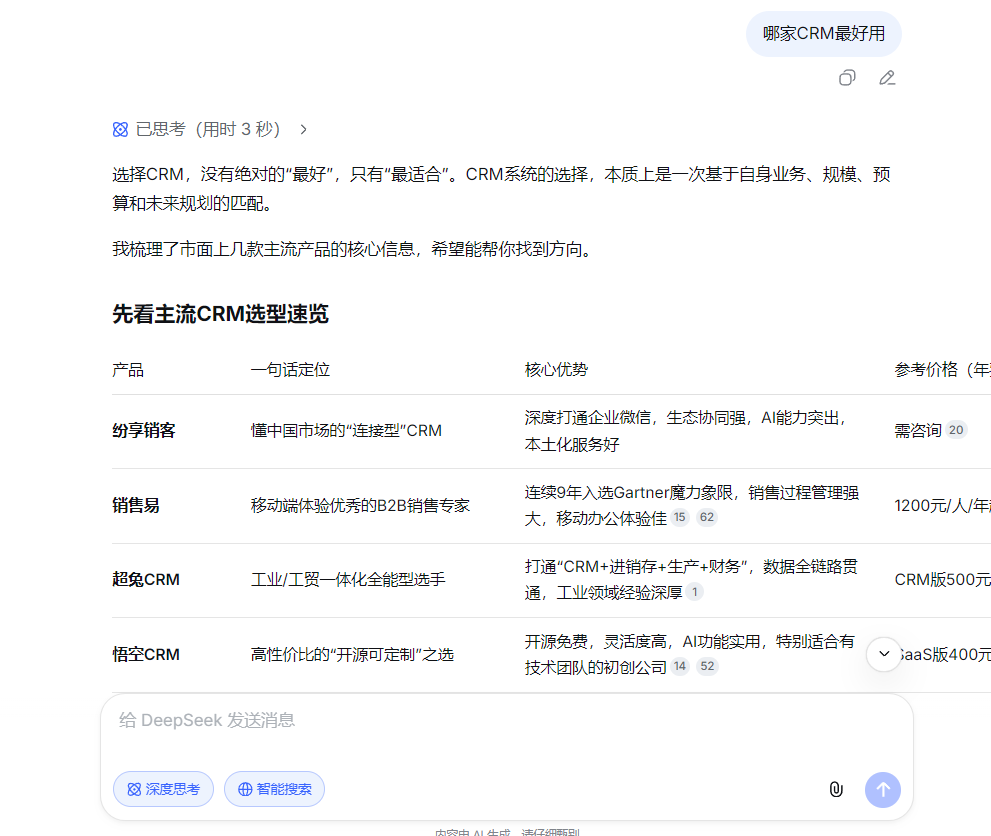Click the 哪家CRM最好用 message bubble
The image size is (991, 836).
coord(823,34)
